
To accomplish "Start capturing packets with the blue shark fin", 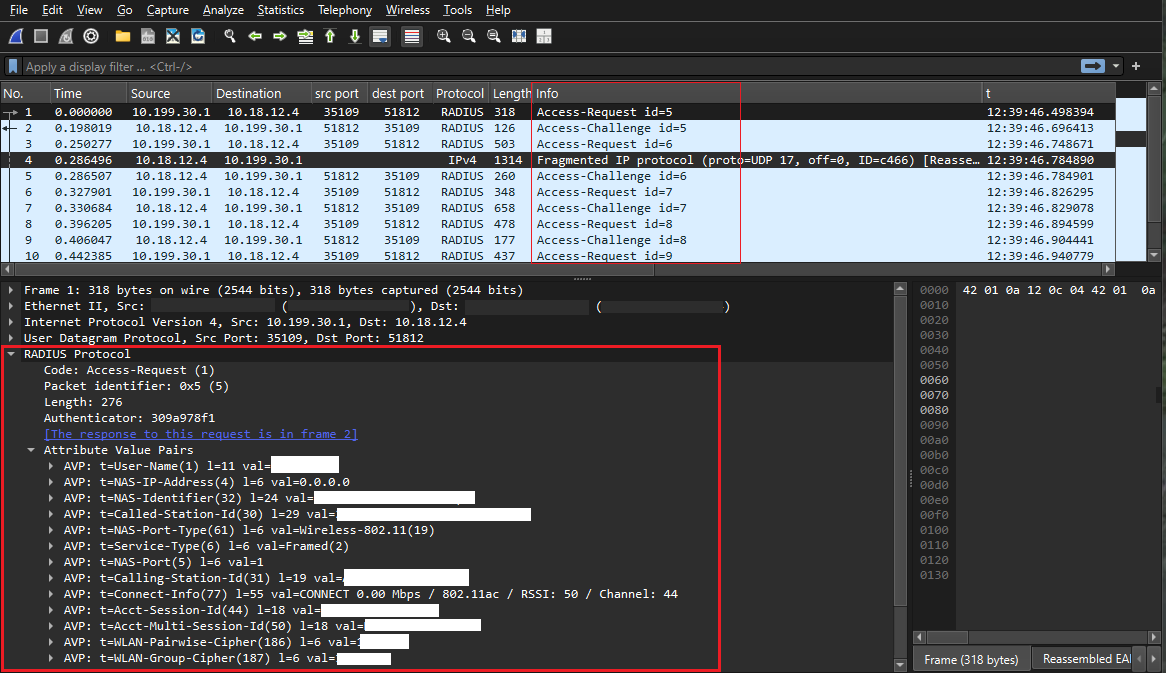I will pyautogui.click(x=14, y=36).
